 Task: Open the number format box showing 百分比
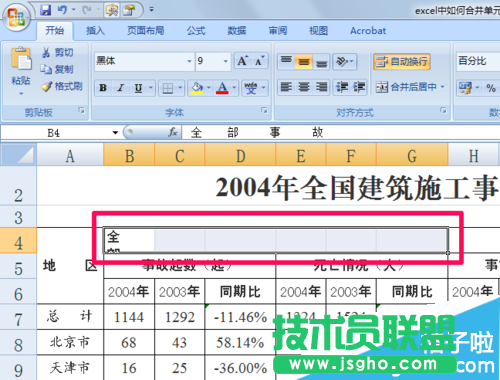pos(478,61)
